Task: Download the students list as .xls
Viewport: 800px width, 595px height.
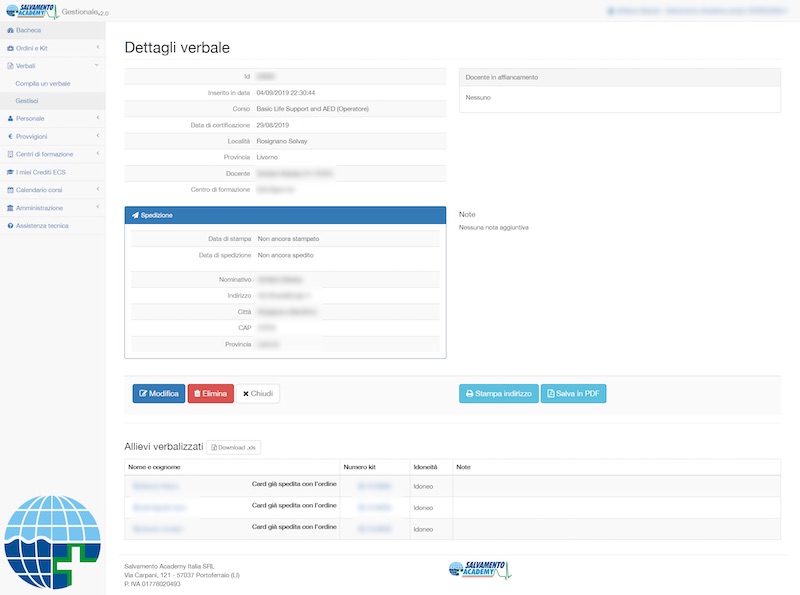Action: point(234,447)
